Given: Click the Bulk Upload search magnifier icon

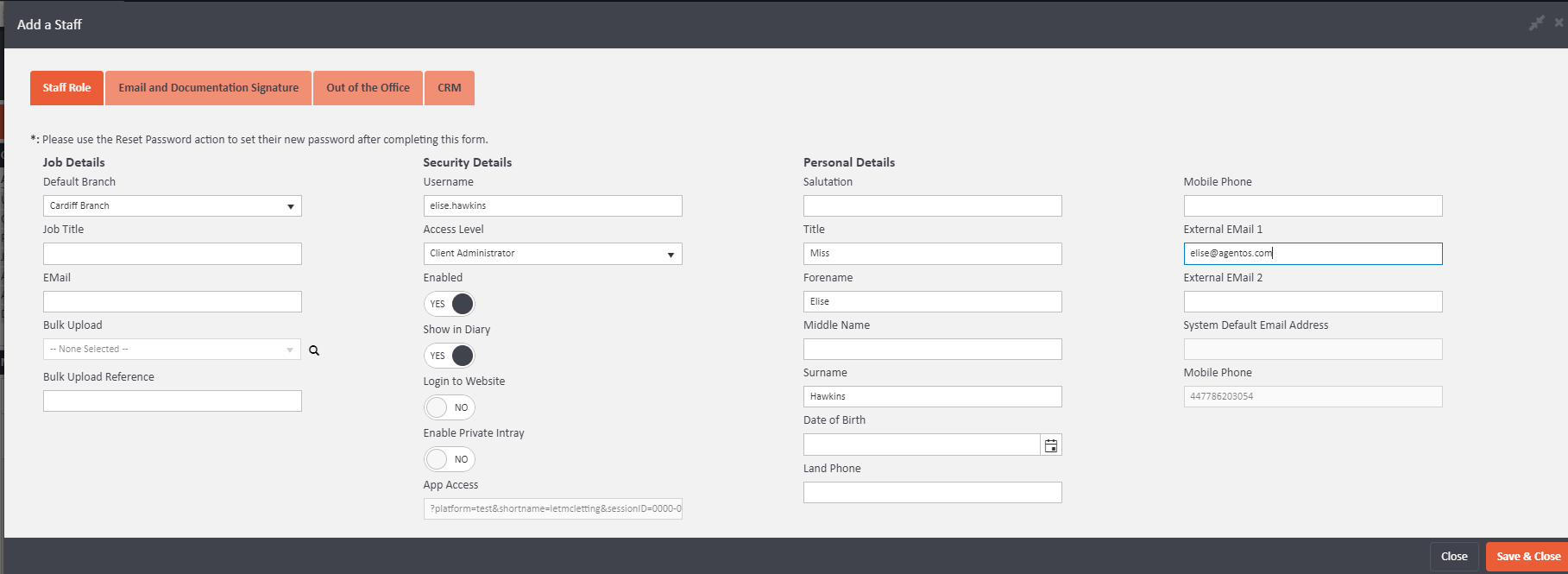Looking at the screenshot, I should tap(314, 350).
